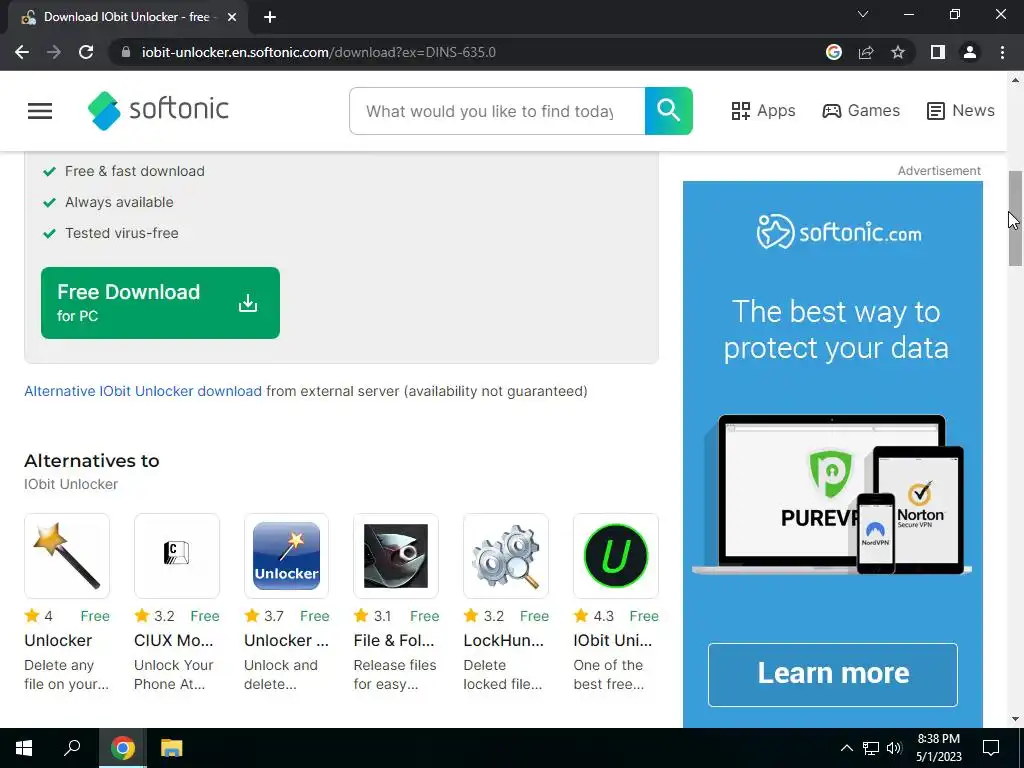
Task: Click the "Free & fast download" text
Action: coord(135,171)
